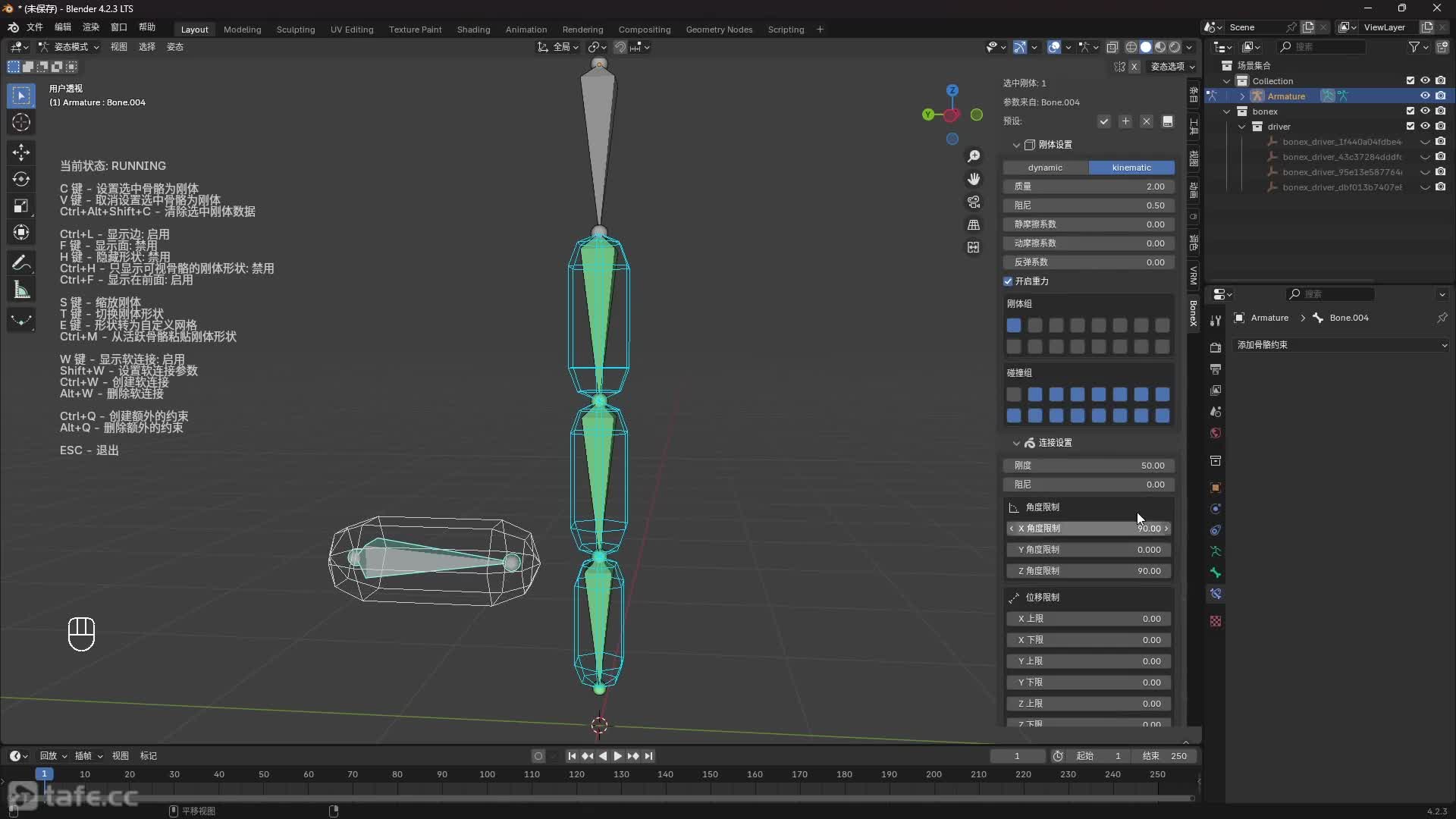Toggle the first collision group square
The width and height of the screenshot is (1456, 819).
coord(1014,394)
